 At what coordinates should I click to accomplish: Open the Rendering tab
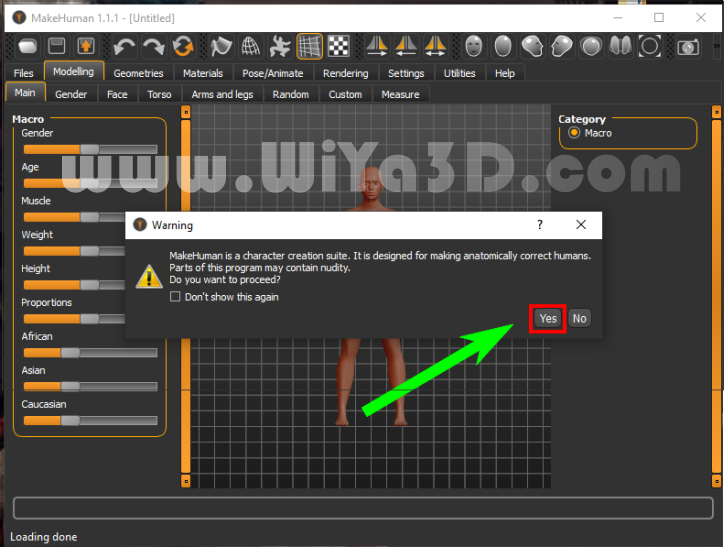click(x=345, y=73)
